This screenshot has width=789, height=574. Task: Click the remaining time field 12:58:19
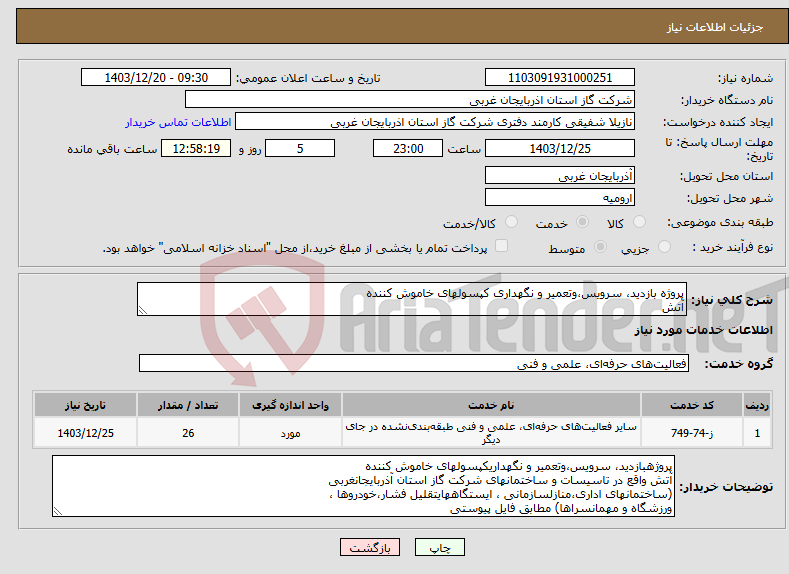[196, 148]
